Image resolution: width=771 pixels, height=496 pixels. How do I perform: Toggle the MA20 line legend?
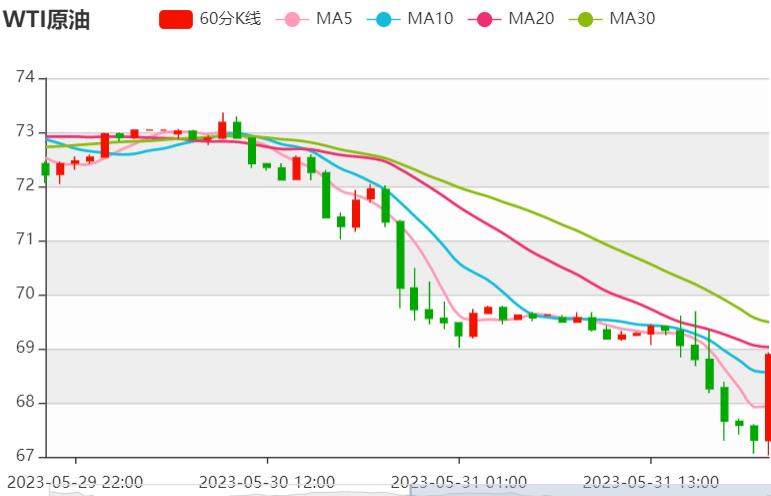pyautogui.click(x=511, y=19)
